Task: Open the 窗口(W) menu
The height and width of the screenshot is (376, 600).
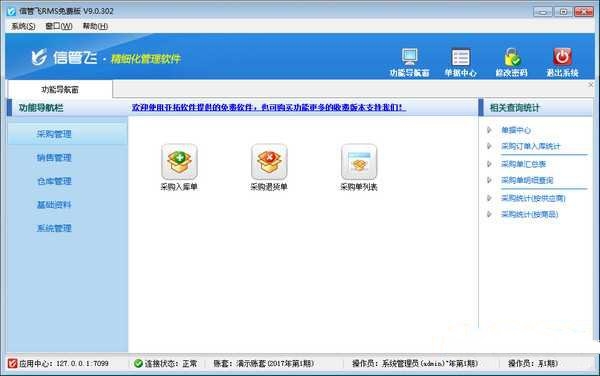Action: point(59,26)
